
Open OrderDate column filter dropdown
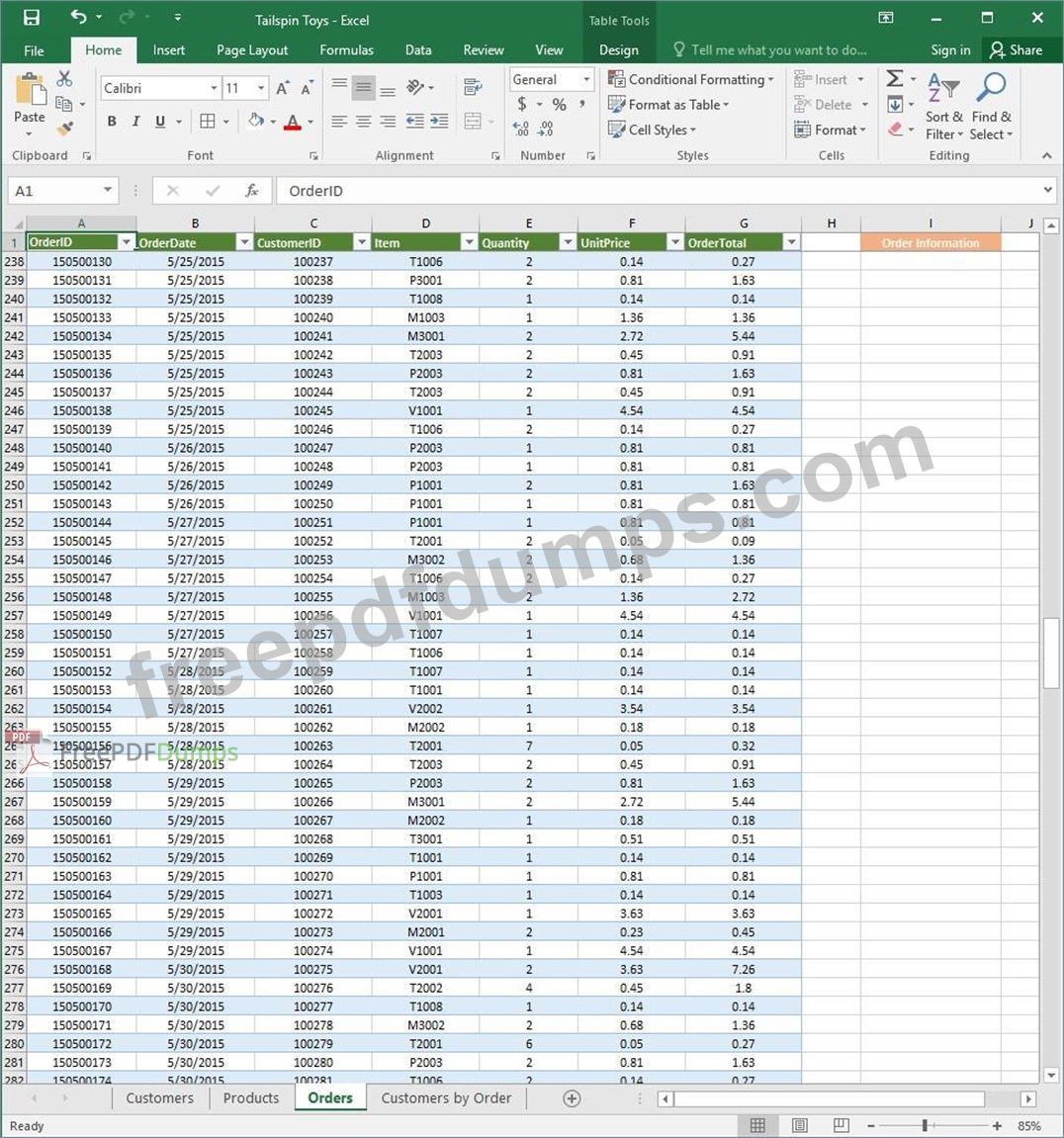244,242
